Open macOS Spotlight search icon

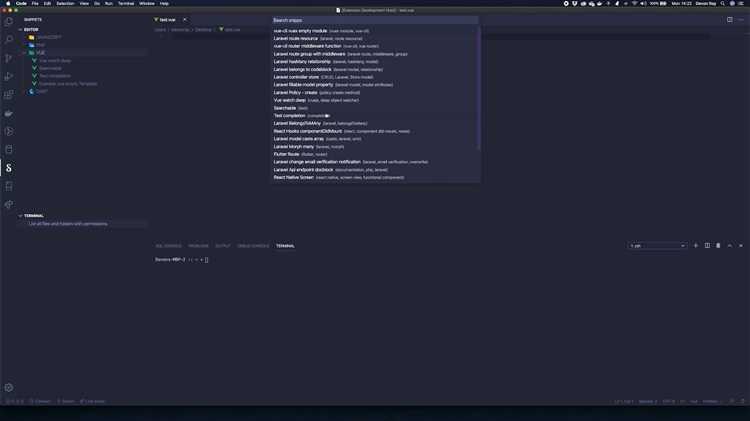(722, 3)
